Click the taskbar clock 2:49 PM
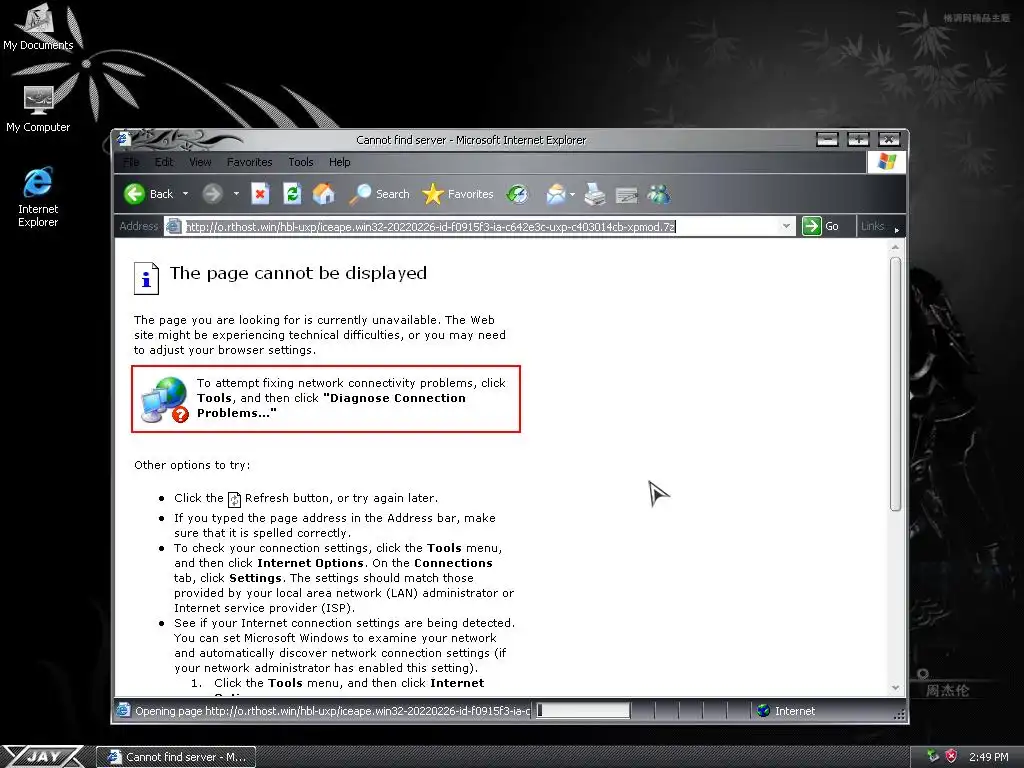The height and width of the screenshot is (768, 1024). tap(988, 757)
